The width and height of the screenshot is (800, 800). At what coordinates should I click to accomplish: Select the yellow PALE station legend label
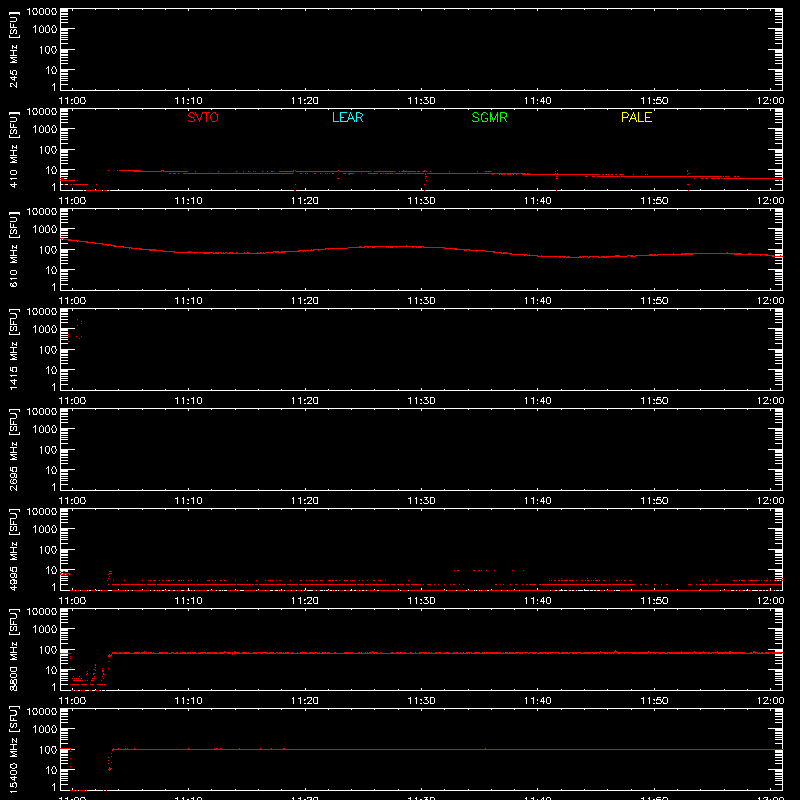point(636,117)
